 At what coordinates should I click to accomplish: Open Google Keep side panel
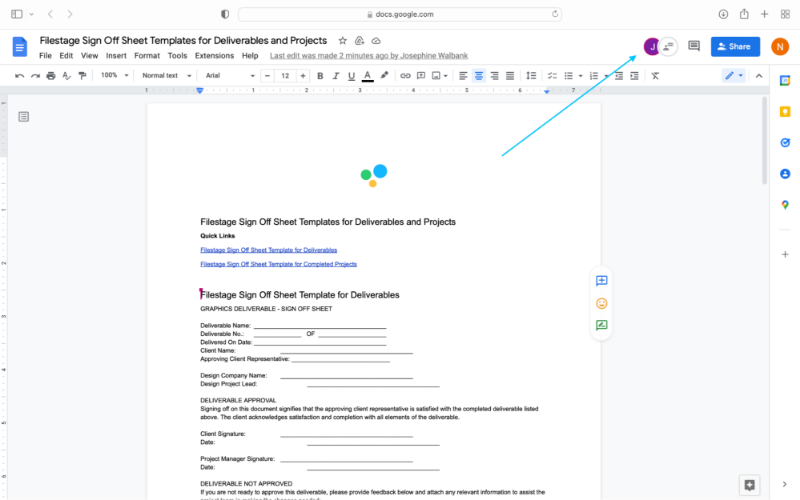pyautogui.click(x=785, y=112)
